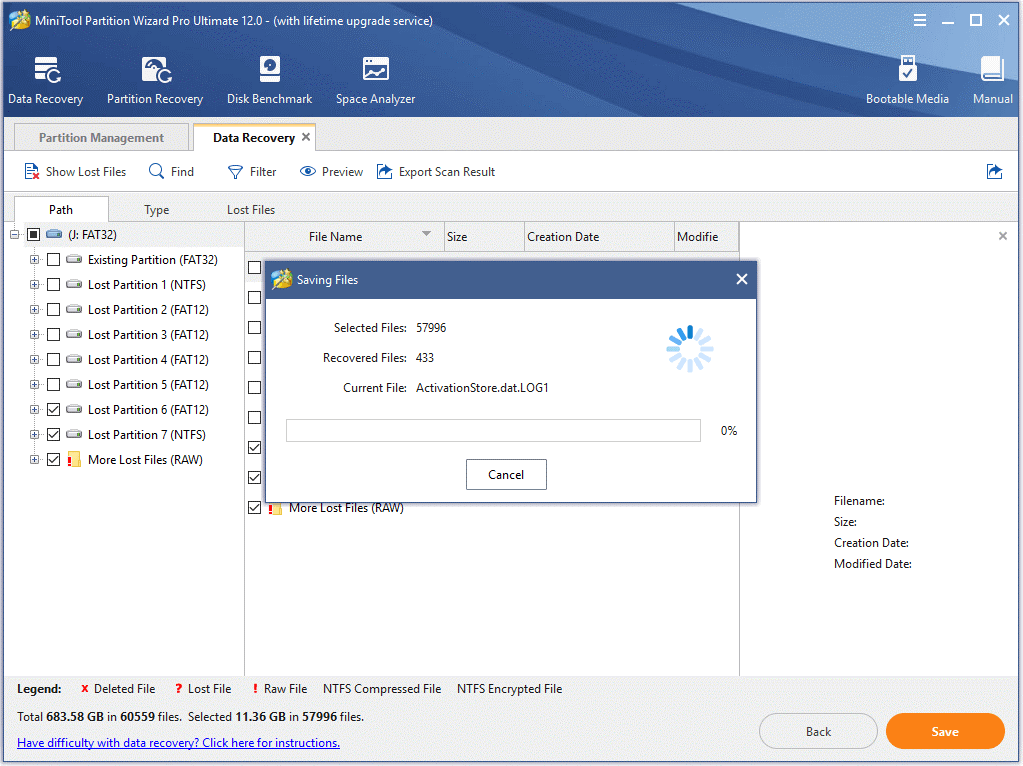Open the Bootable Media builder

coord(907,69)
